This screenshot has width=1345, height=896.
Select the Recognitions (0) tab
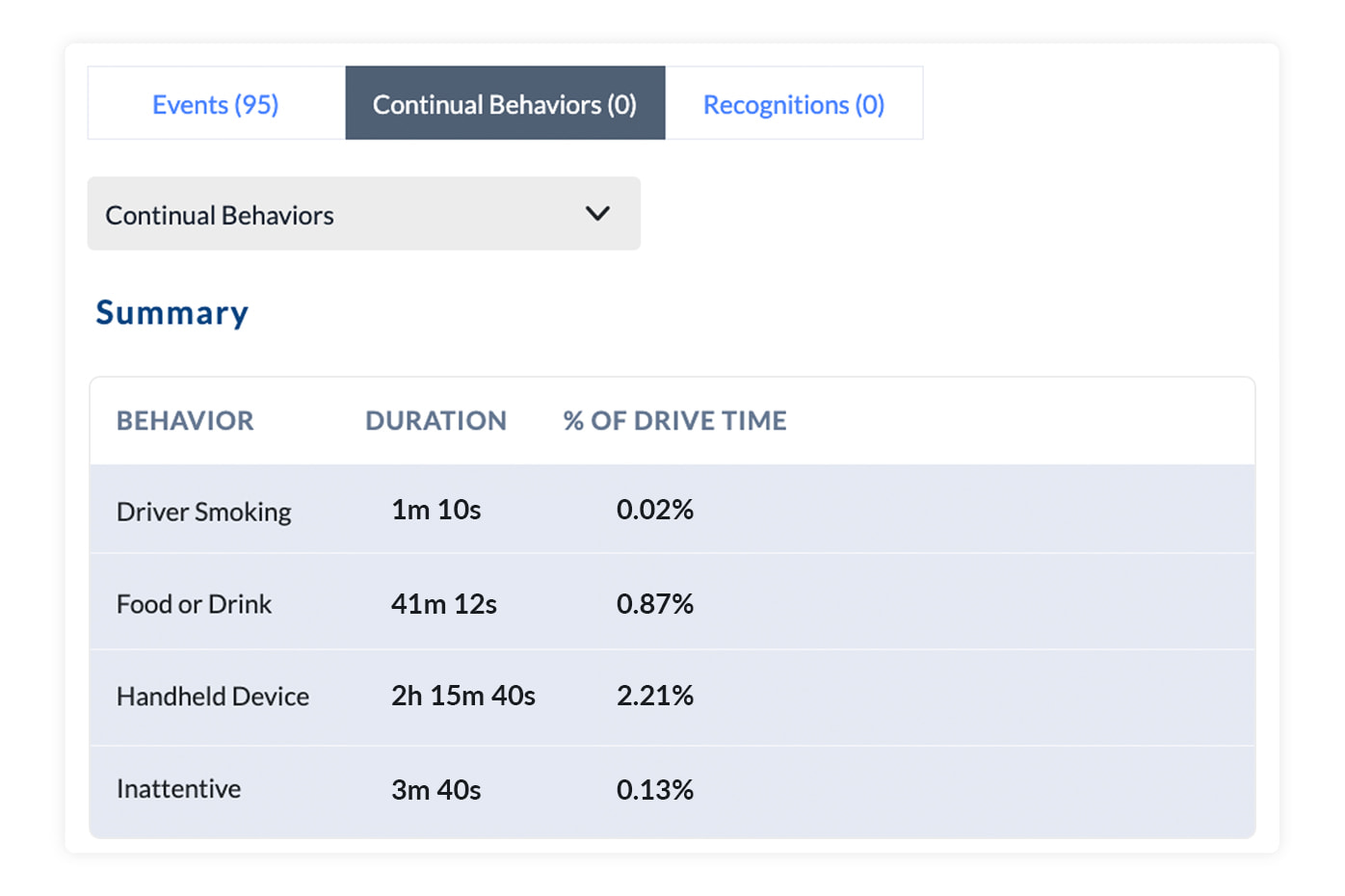[x=795, y=104]
